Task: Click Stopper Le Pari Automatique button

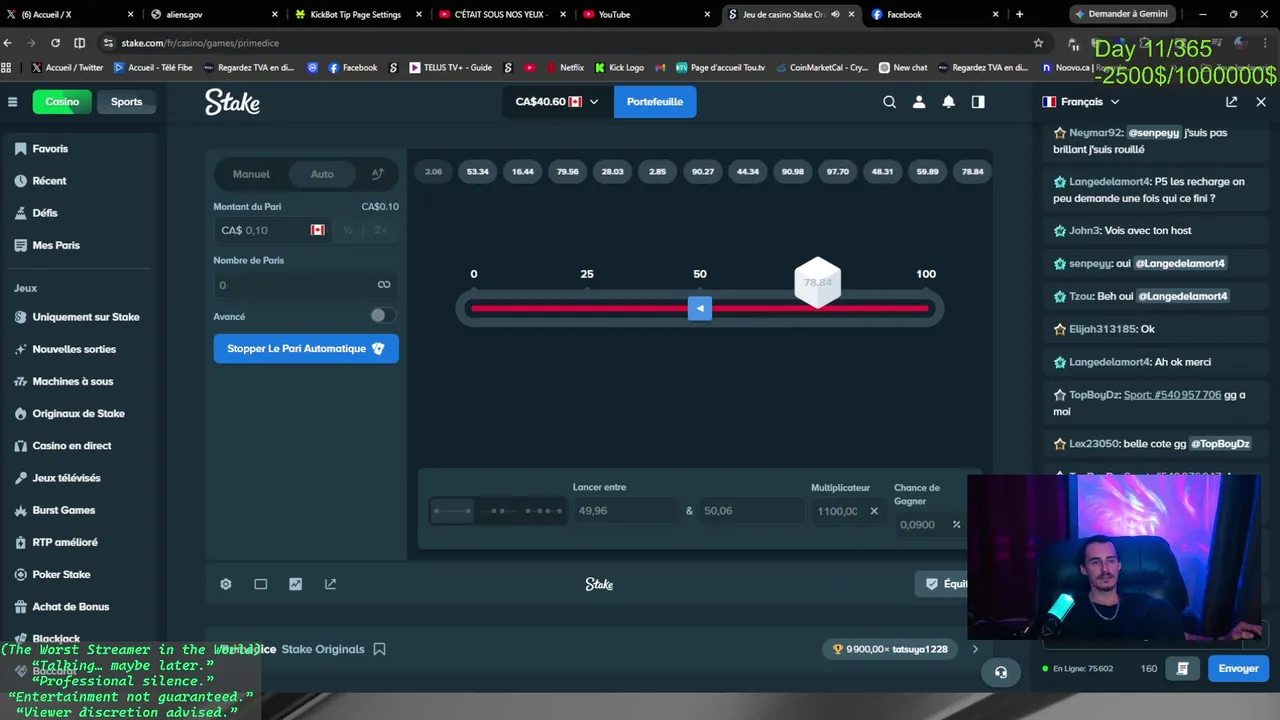Action: tap(306, 348)
